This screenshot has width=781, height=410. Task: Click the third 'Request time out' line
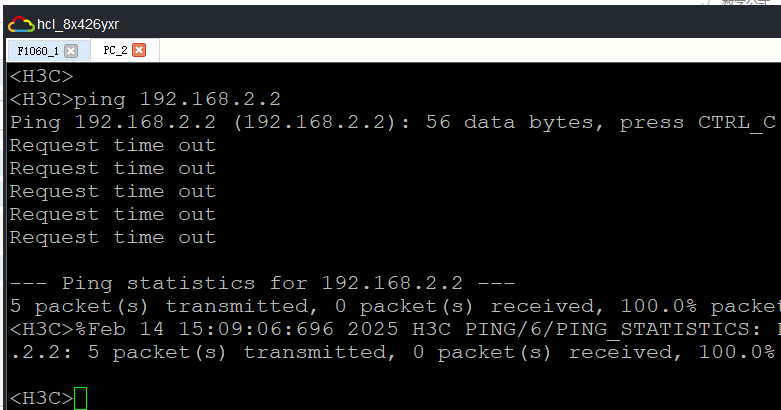[x=113, y=191]
